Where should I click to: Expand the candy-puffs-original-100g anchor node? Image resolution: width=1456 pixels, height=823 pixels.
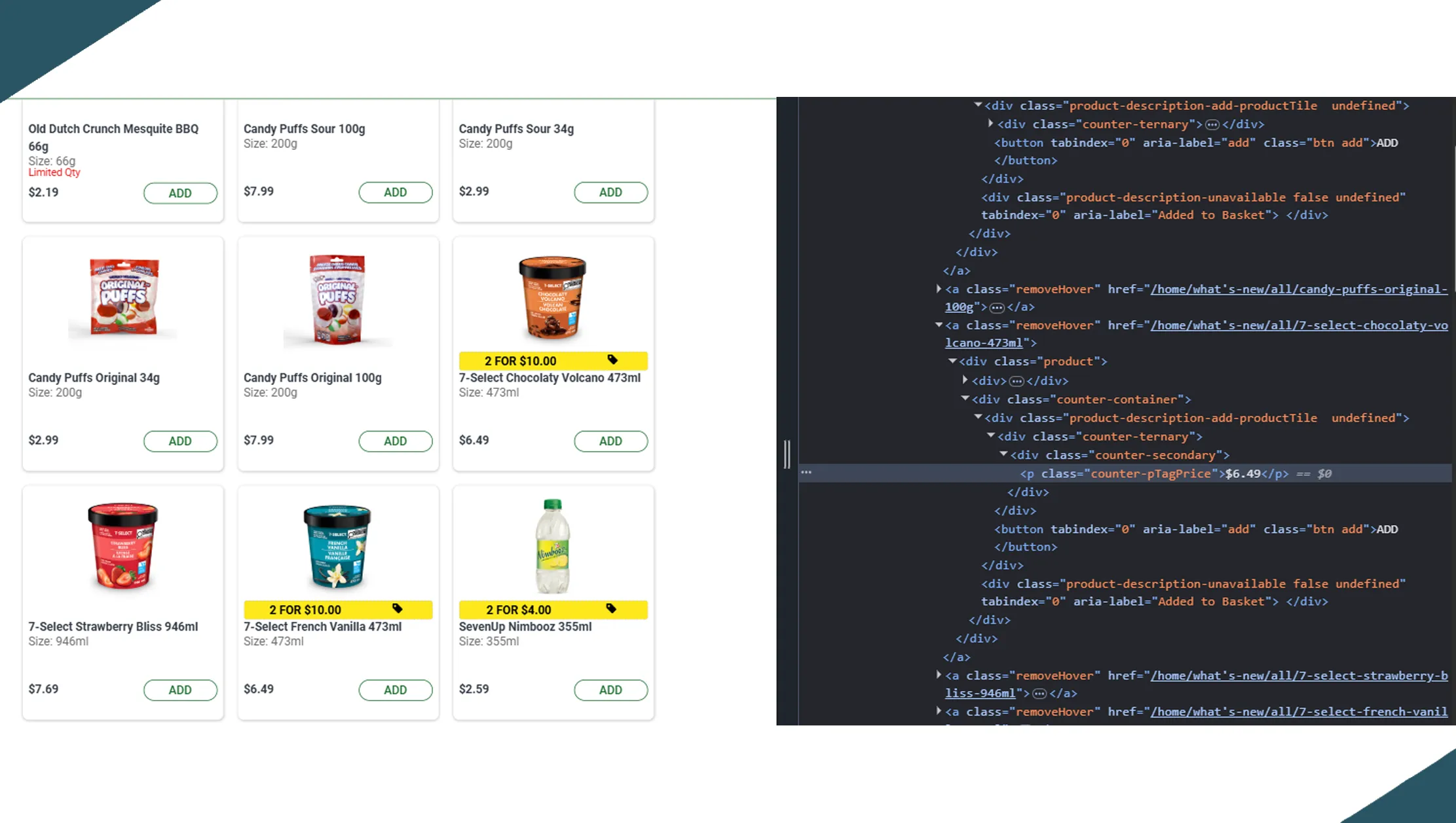tap(939, 288)
